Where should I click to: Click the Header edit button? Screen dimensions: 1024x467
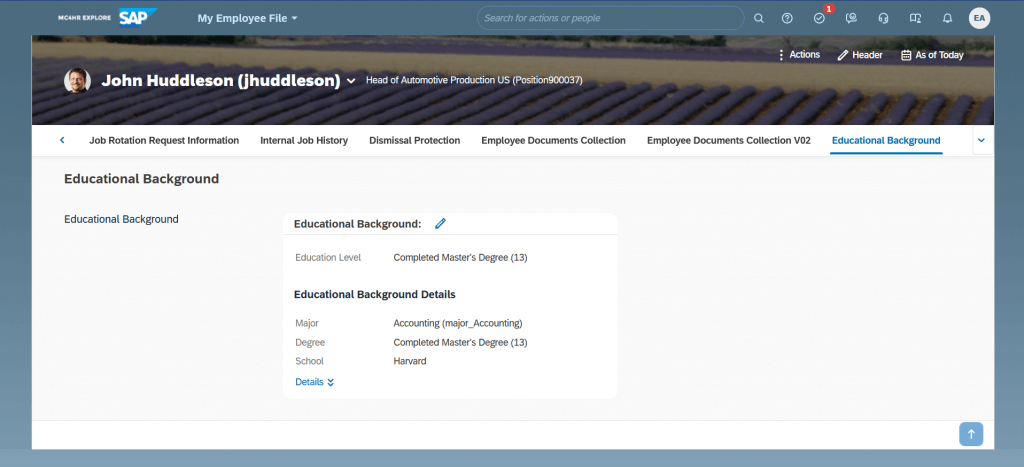(x=859, y=55)
